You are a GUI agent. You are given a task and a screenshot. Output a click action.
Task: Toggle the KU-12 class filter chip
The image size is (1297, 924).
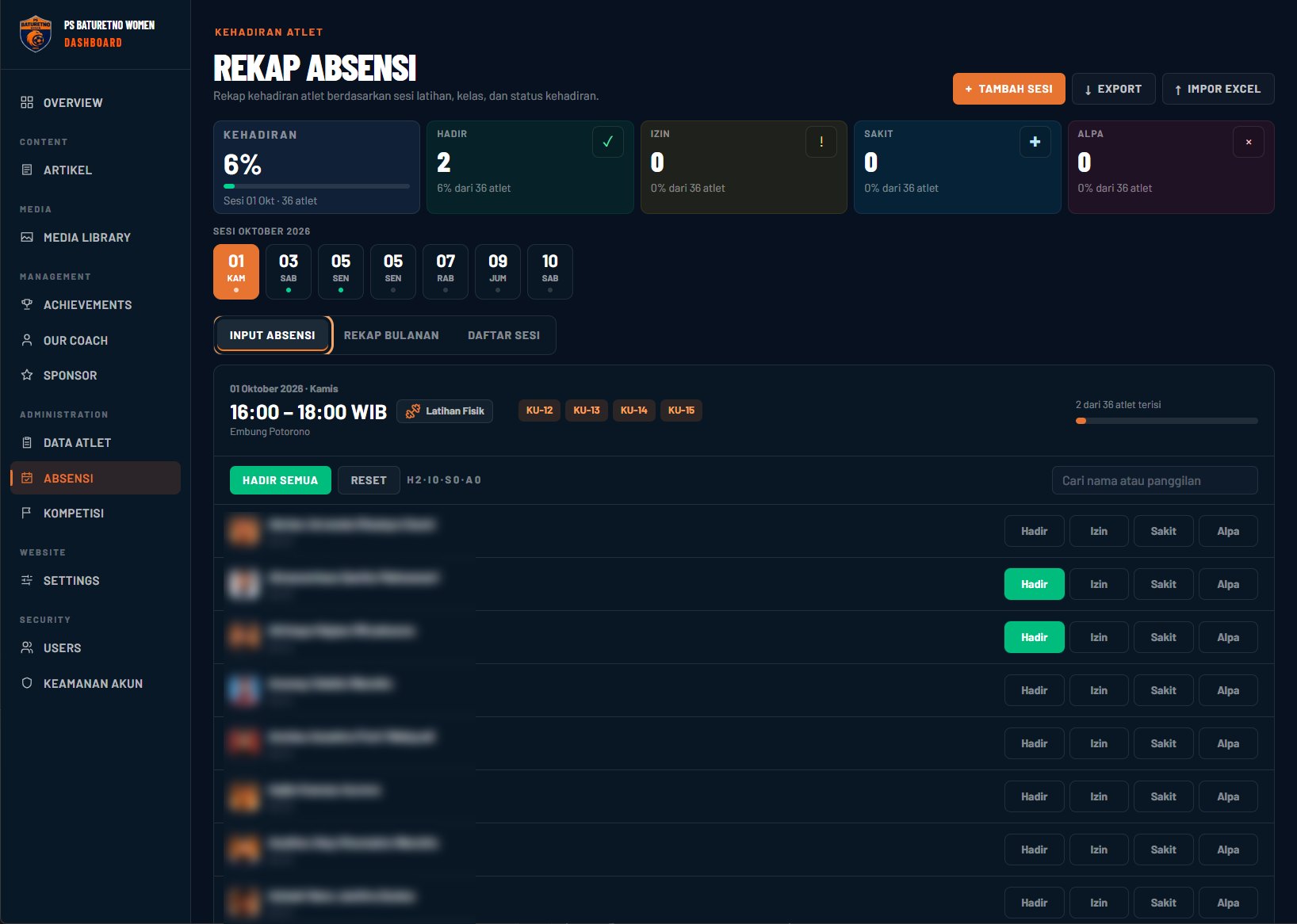click(x=540, y=410)
